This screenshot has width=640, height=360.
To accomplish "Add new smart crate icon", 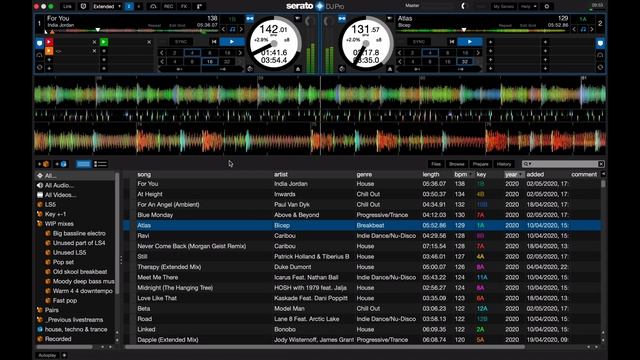I will tap(61, 164).
